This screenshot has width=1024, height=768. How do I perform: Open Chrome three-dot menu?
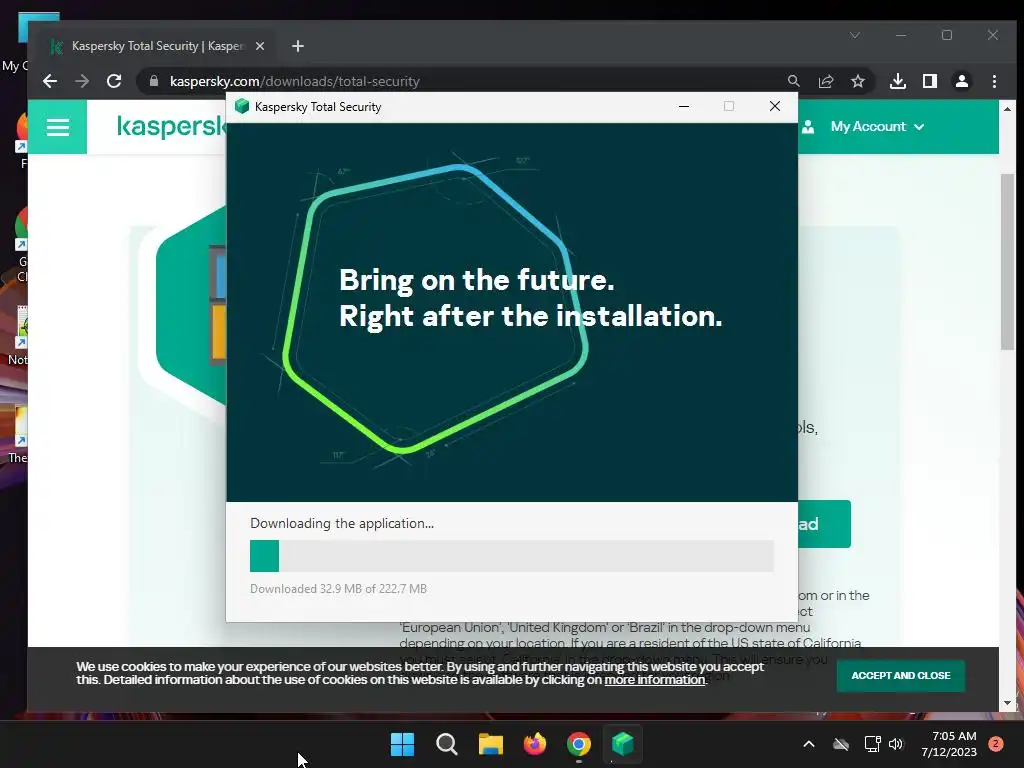[x=994, y=81]
